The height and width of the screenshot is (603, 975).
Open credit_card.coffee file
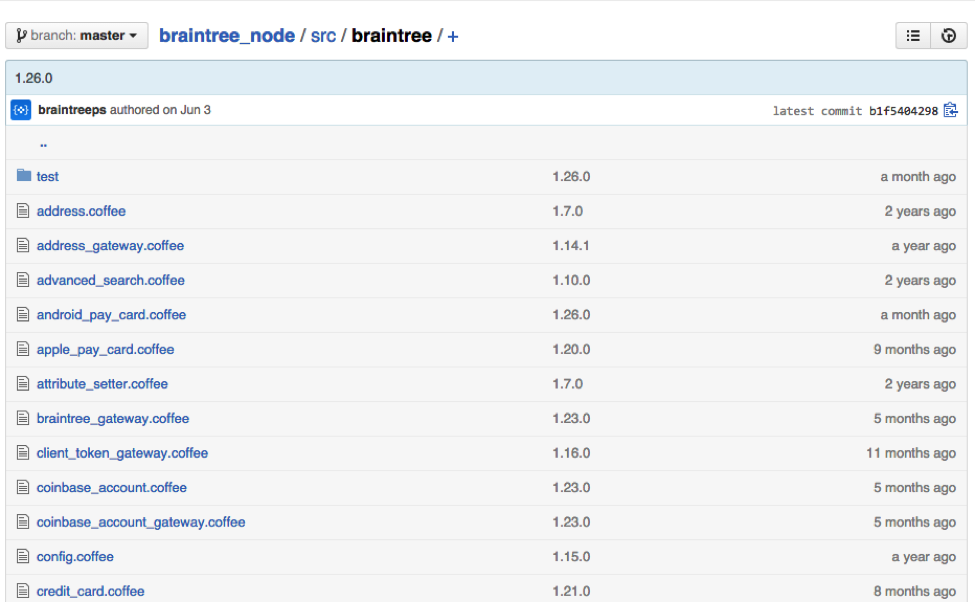(90, 591)
